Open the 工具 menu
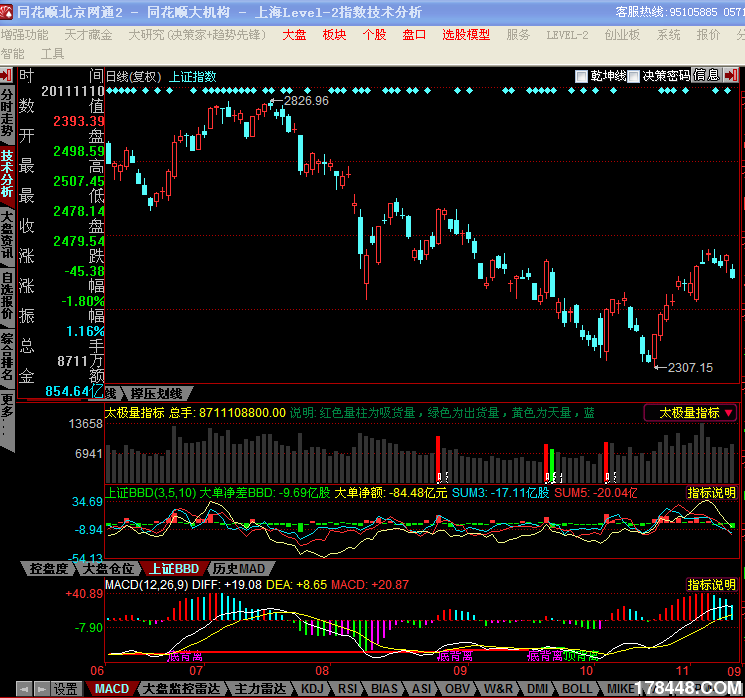Image resolution: width=745 pixels, height=698 pixels. tap(52, 54)
